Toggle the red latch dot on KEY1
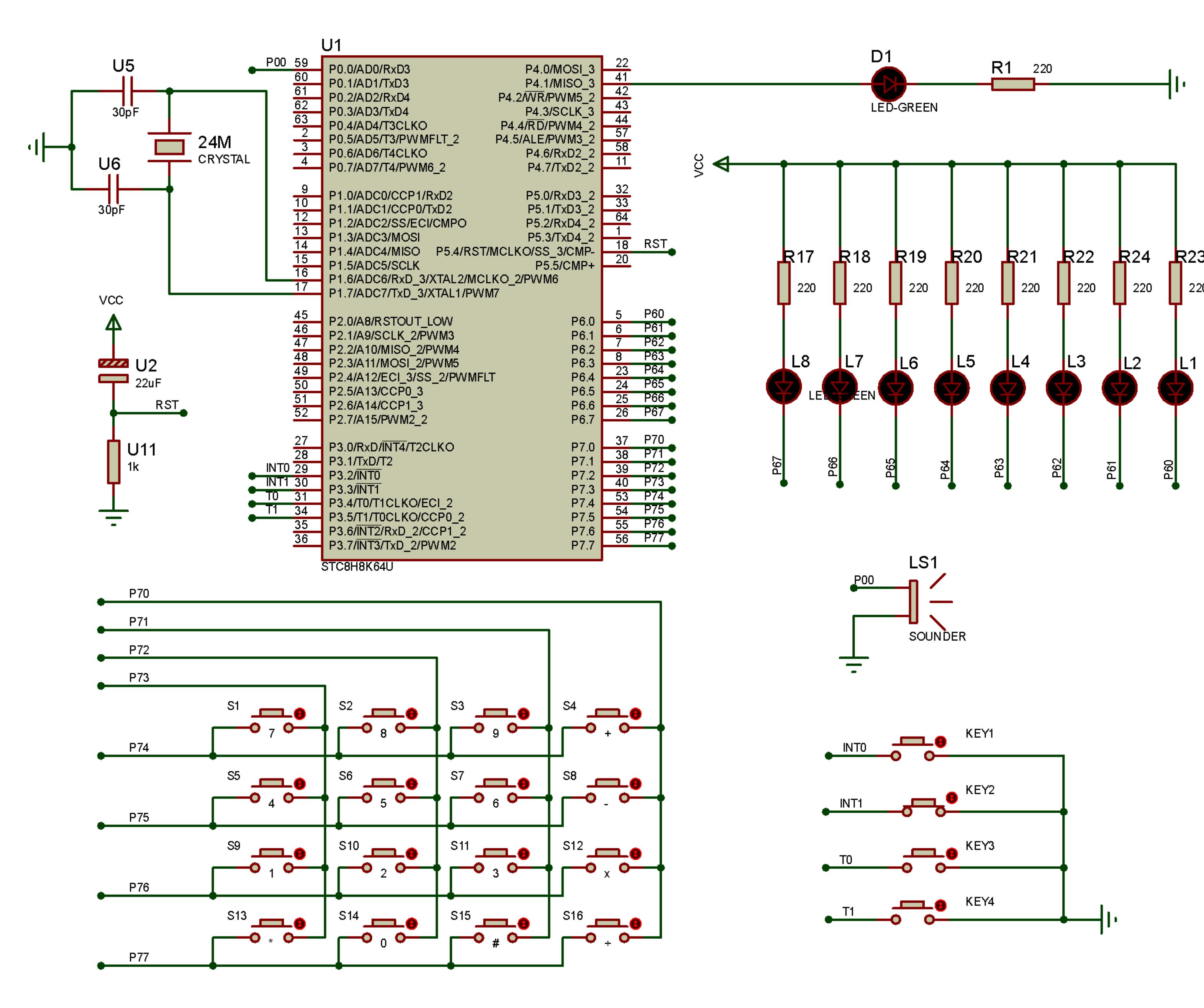 click(x=940, y=742)
